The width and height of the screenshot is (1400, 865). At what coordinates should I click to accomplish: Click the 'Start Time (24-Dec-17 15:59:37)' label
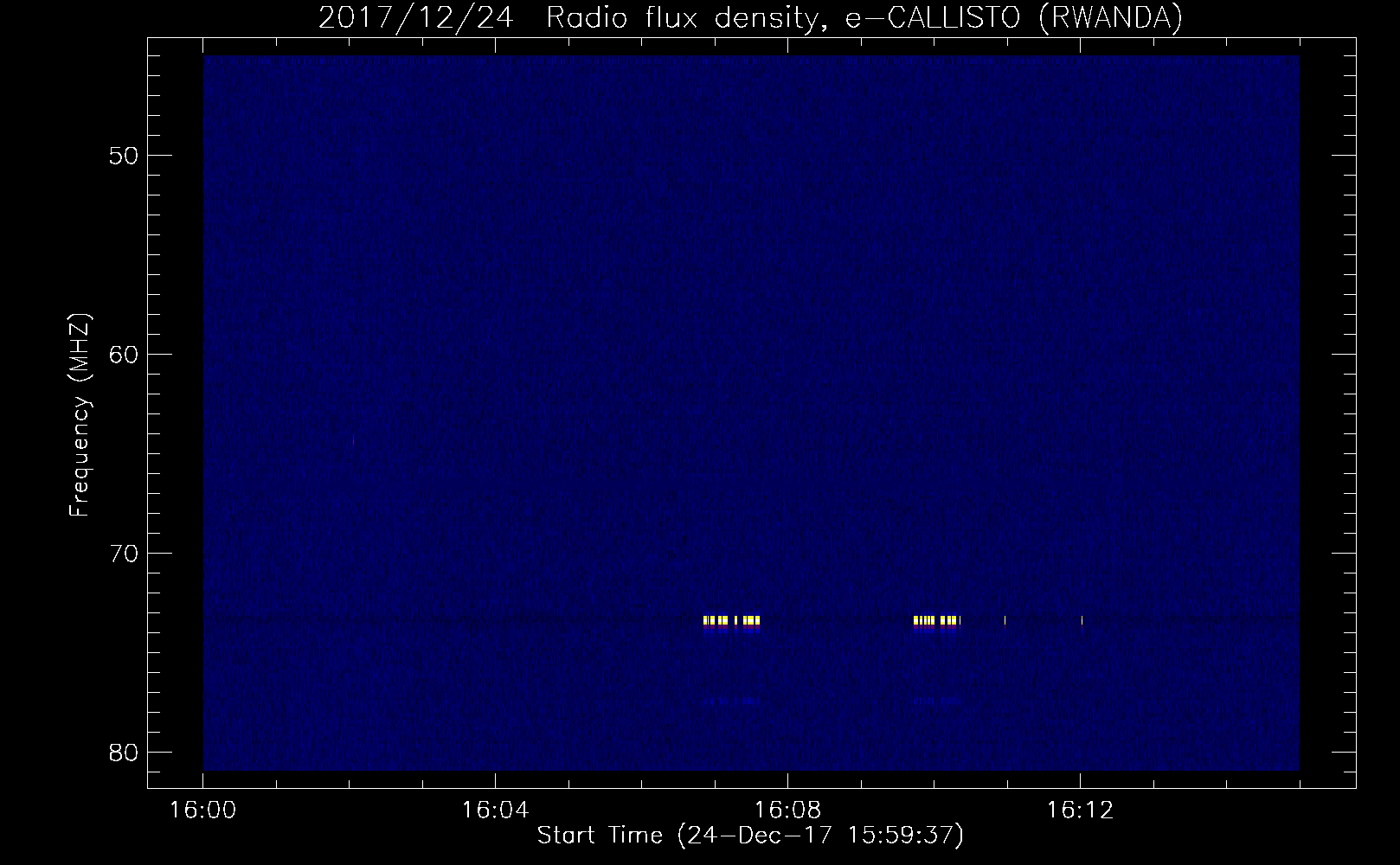tap(750, 836)
